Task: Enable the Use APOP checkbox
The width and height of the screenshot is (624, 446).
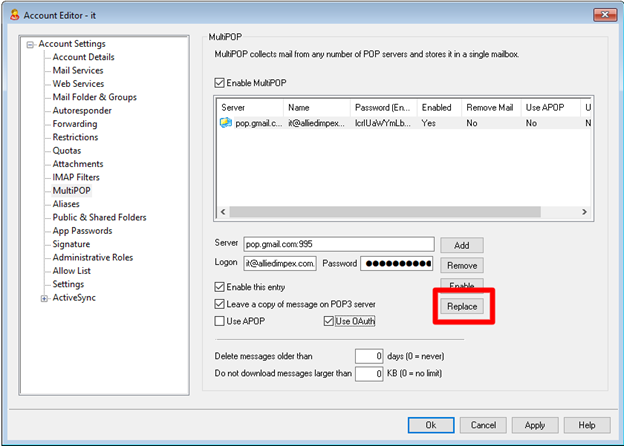Action: tap(221, 321)
